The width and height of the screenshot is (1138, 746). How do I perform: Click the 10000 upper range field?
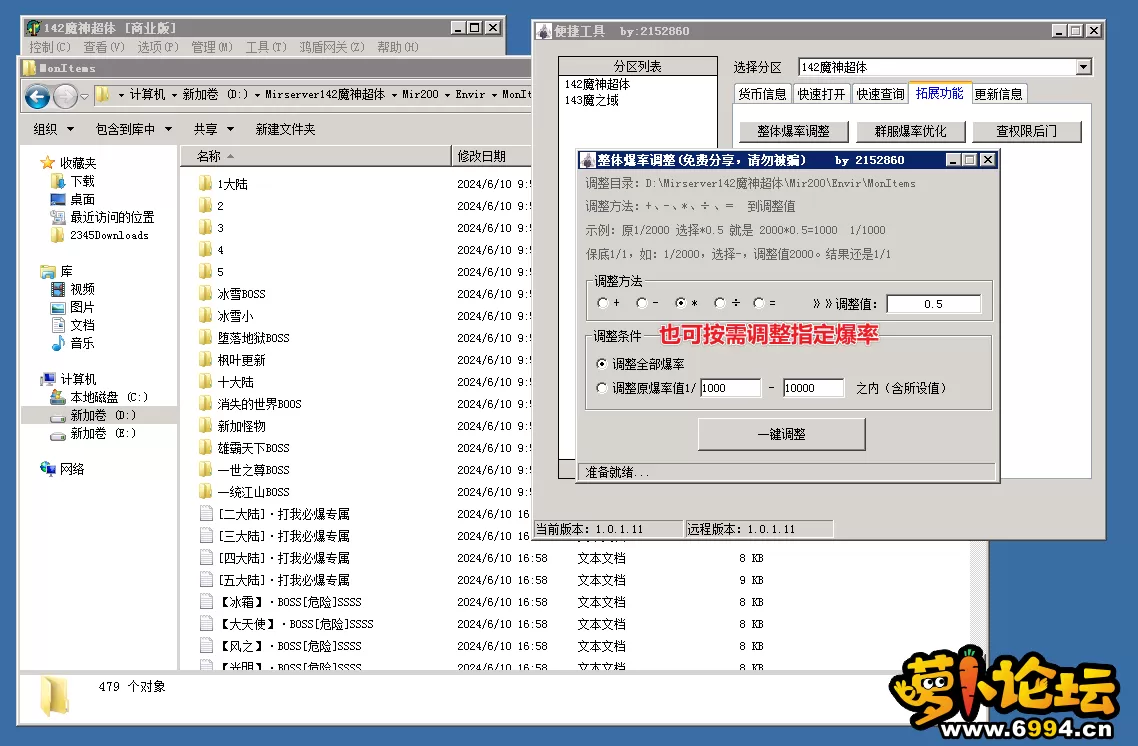click(x=814, y=388)
